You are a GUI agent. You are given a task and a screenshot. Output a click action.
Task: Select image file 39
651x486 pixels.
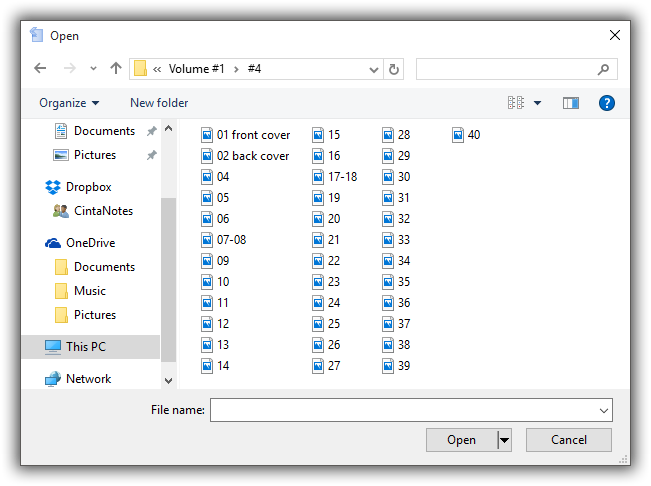click(x=396, y=366)
